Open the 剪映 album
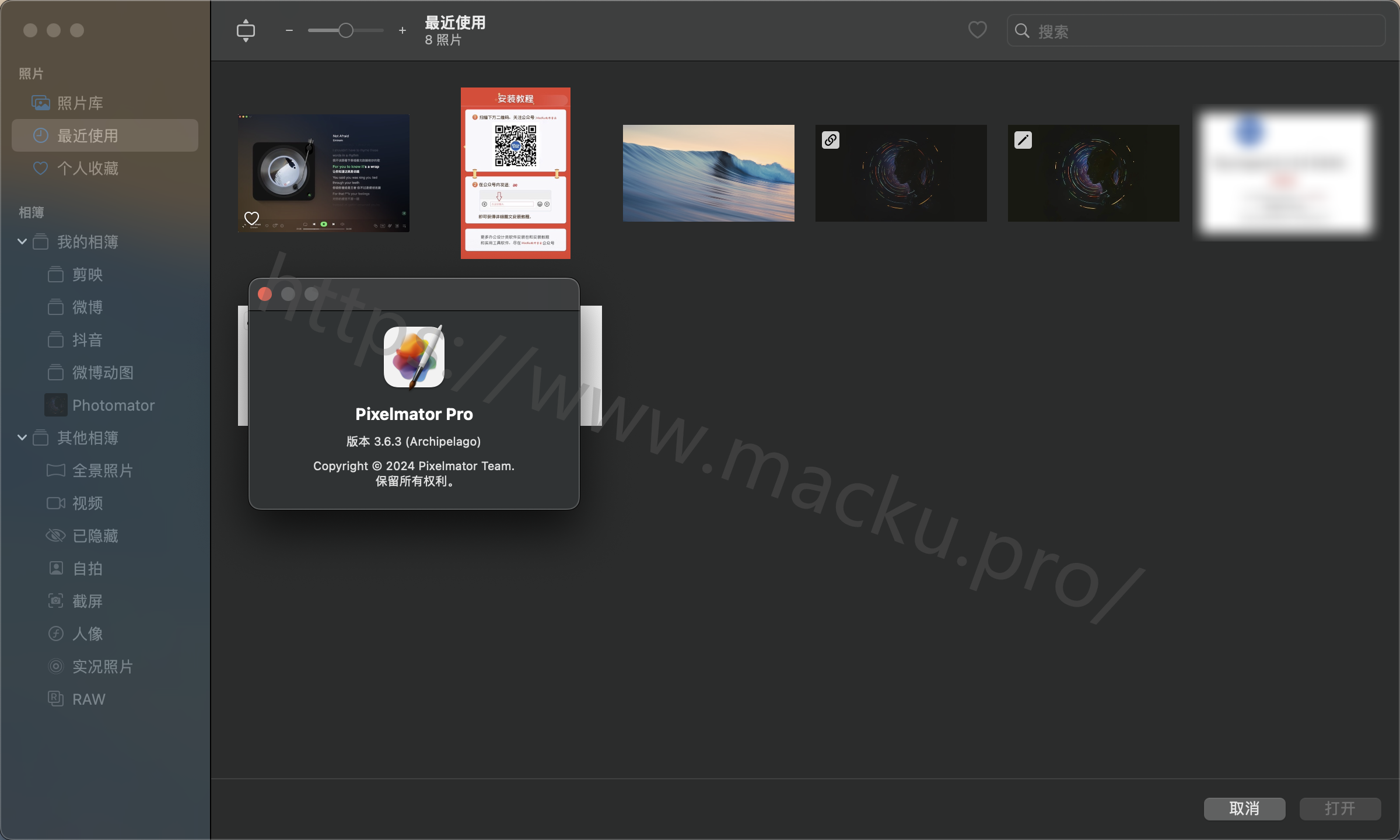Image resolution: width=1400 pixels, height=840 pixels. (105, 275)
